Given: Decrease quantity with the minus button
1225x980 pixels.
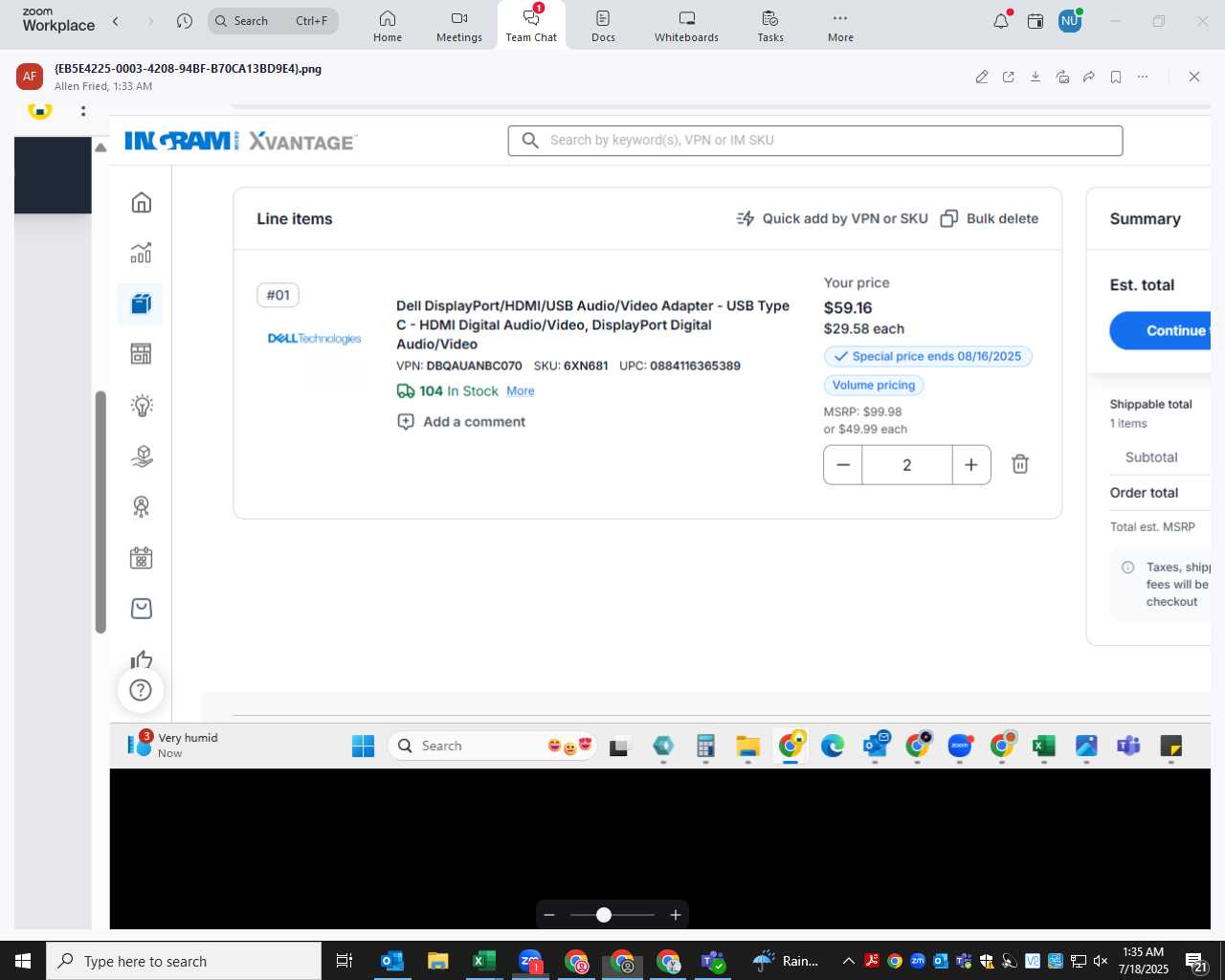Looking at the screenshot, I should point(843,465).
